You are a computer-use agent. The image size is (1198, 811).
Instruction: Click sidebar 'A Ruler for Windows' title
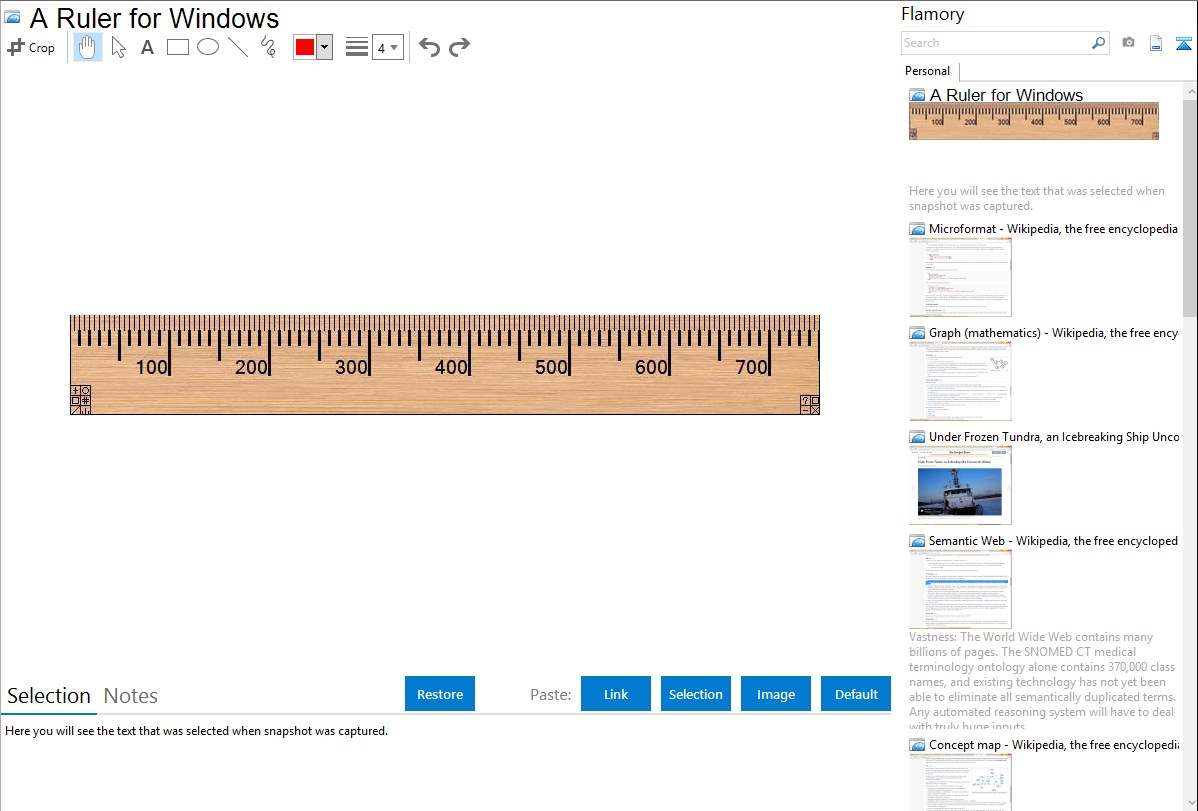(x=1006, y=95)
